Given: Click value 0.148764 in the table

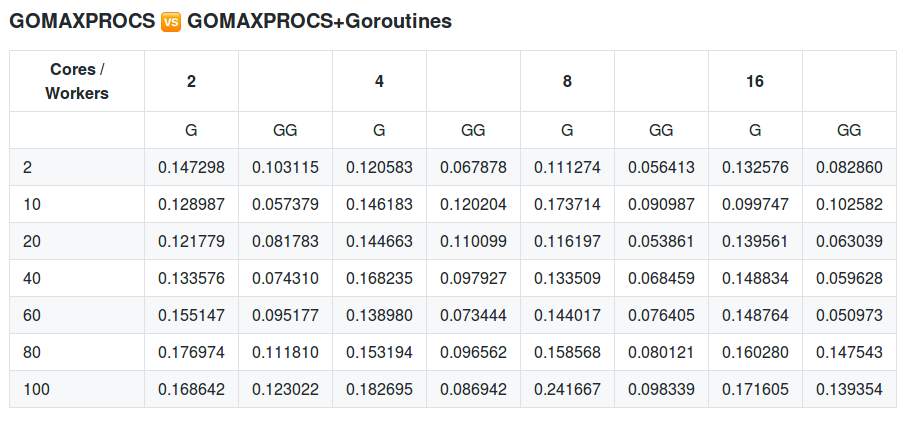Looking at the screenshot, I should pyautogui.click(x=755, y=315).
